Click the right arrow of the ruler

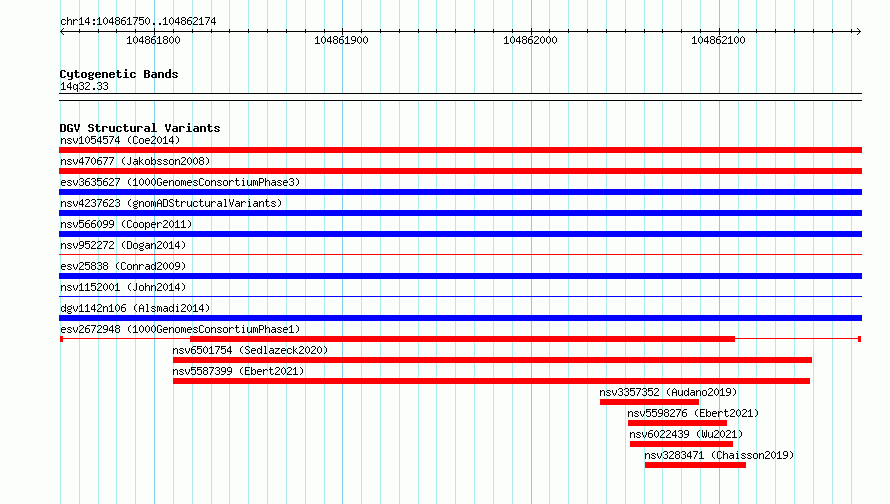click(x=858, y=31)
